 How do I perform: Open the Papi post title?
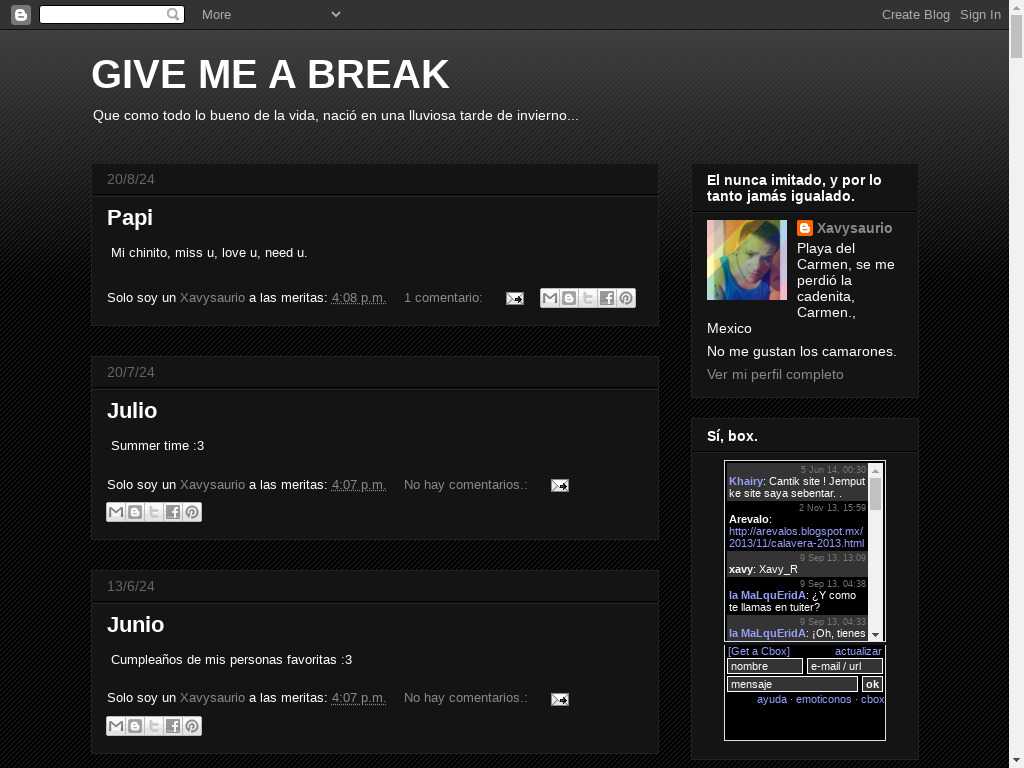click(130, 217)
